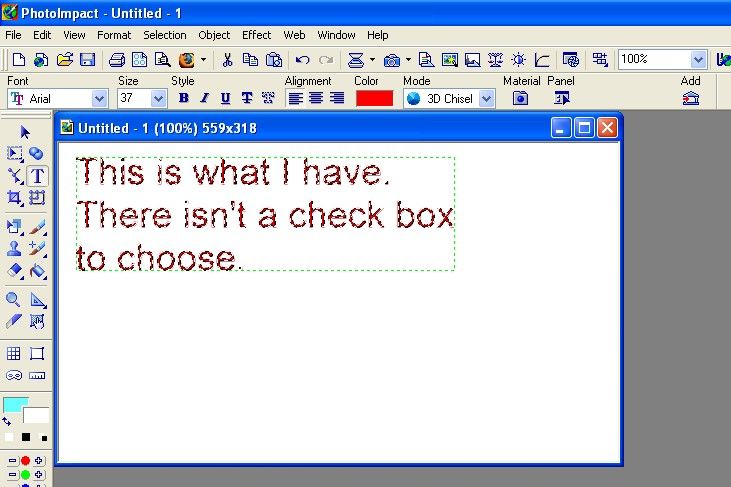This screenshot has width=731, height=487.
Task: Save the document with the floppy disk icon
Action: click(88, 60)
